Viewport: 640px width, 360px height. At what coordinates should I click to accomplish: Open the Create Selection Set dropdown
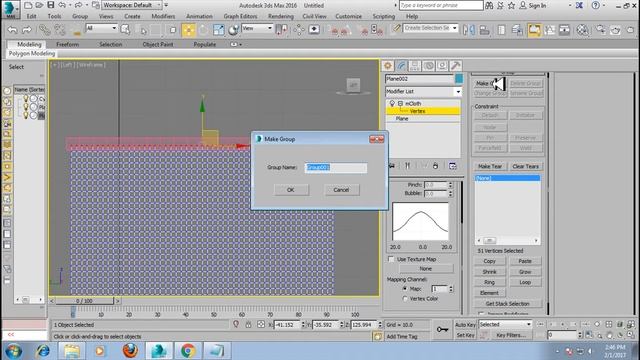(431, 28)
